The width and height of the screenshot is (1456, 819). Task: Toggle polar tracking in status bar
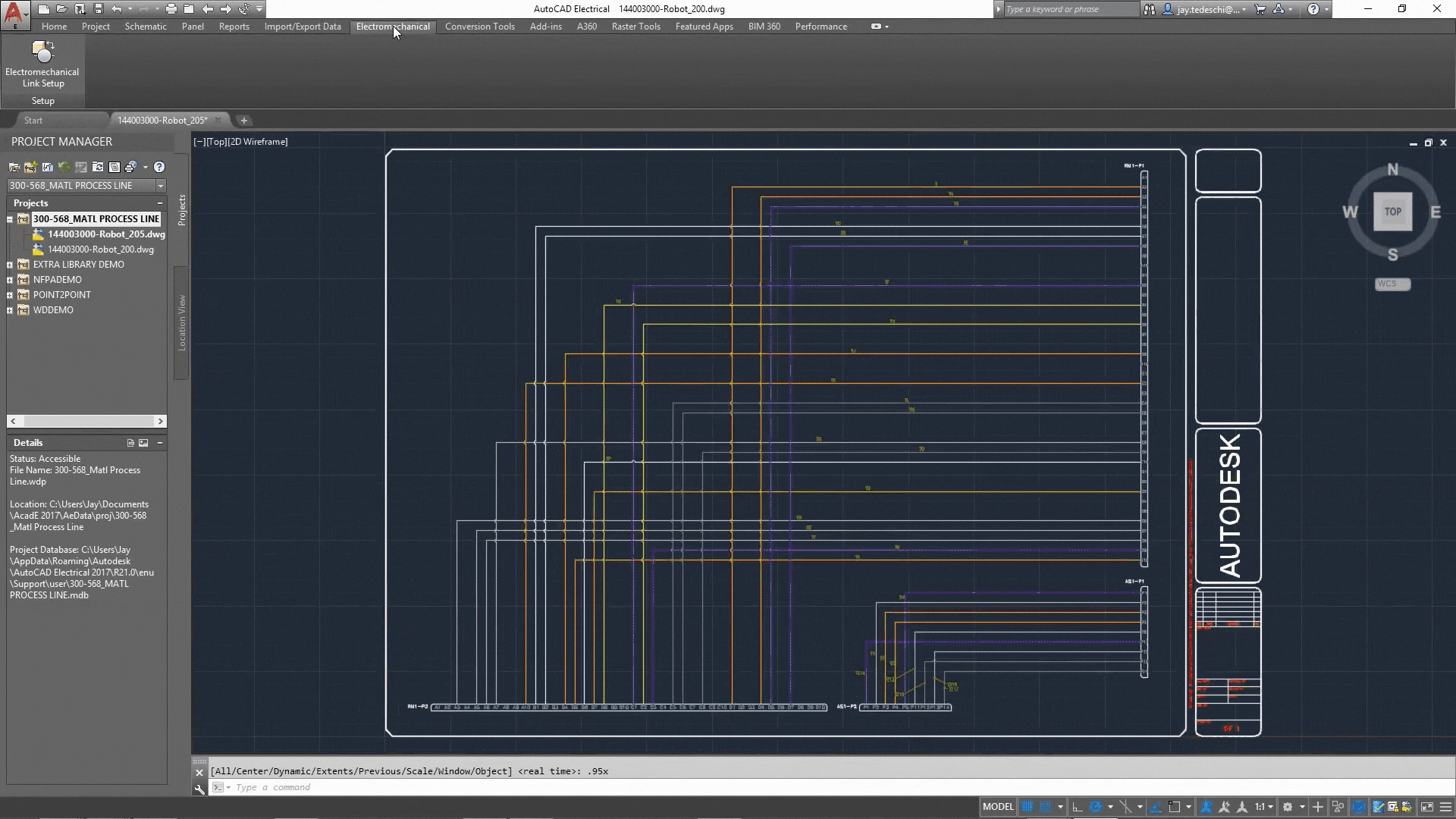(x=1095, y=807)
